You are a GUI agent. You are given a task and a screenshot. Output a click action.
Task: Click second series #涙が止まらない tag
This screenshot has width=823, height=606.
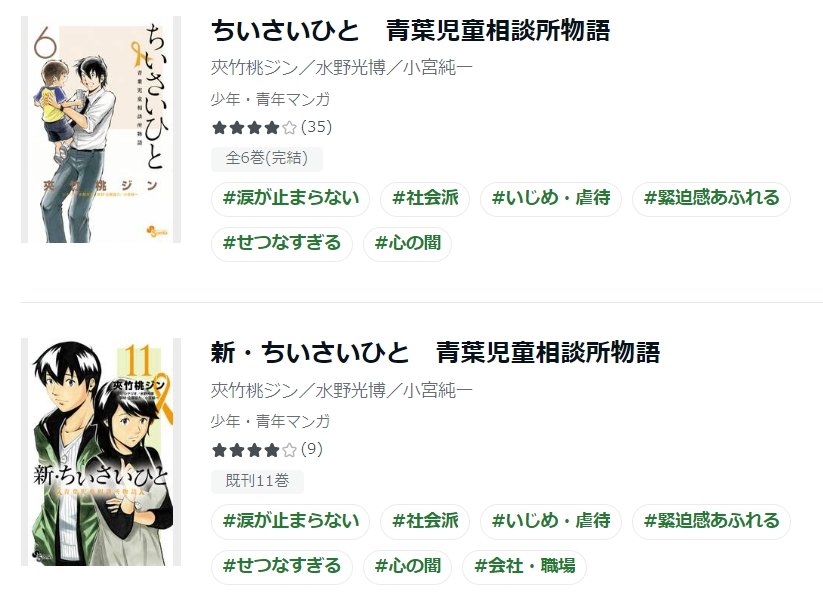pos(291,521)
